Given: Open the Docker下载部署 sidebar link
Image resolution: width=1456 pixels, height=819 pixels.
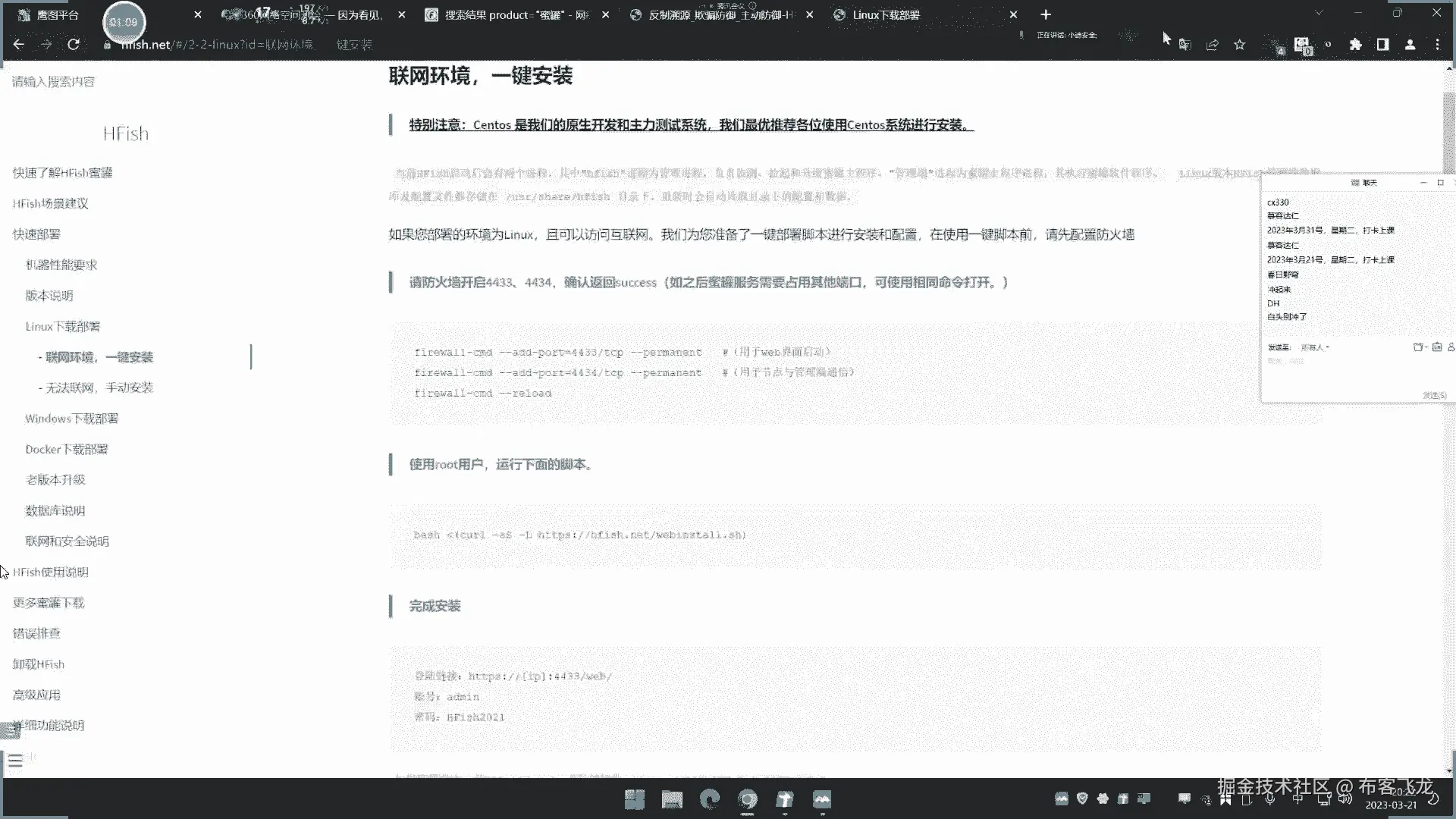Looking at the screenshot, I should (x=67, y=449).
